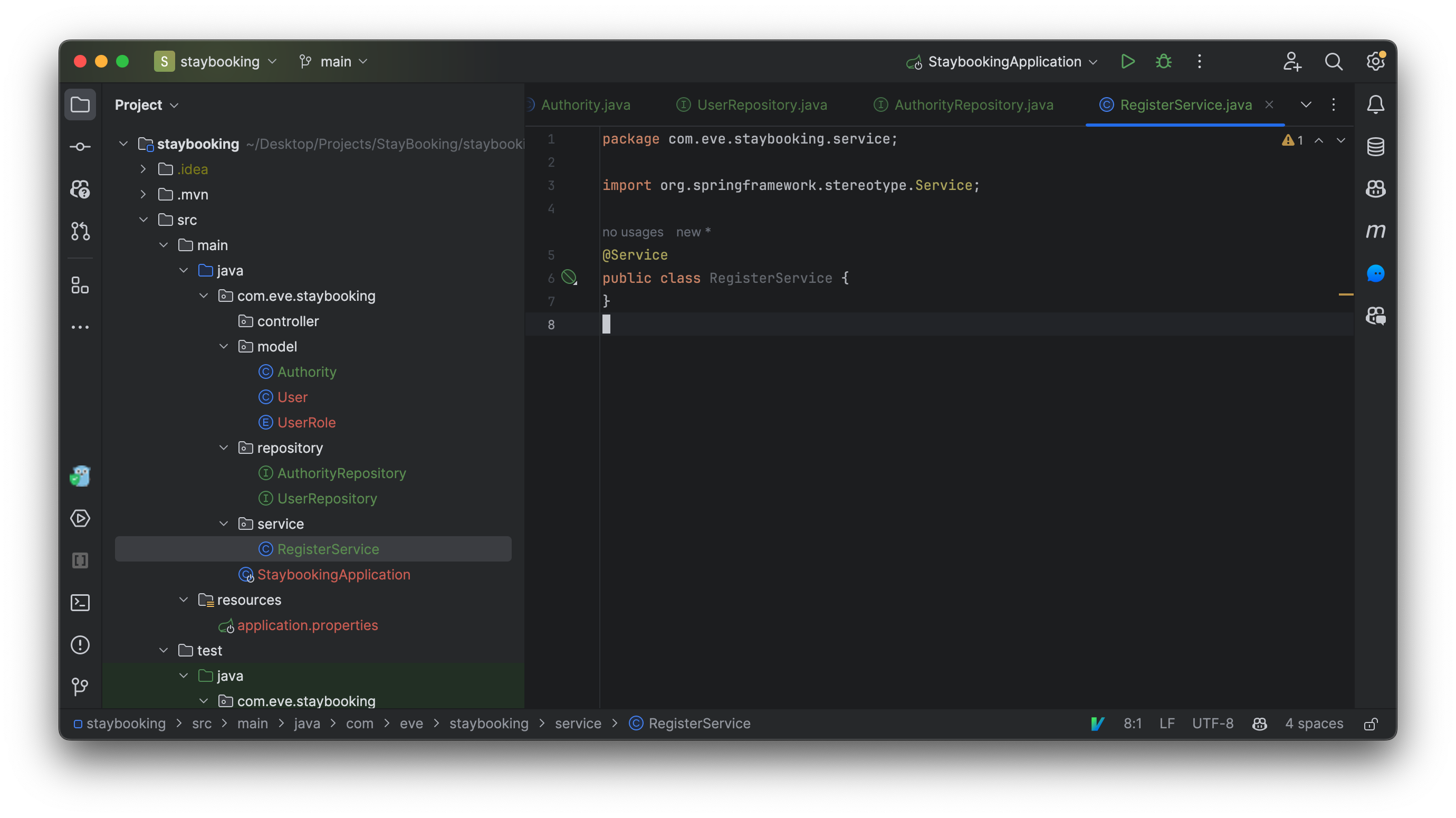Open the Commit tool window
Viewport: 1456px width, 818px height.
[80, 147]
